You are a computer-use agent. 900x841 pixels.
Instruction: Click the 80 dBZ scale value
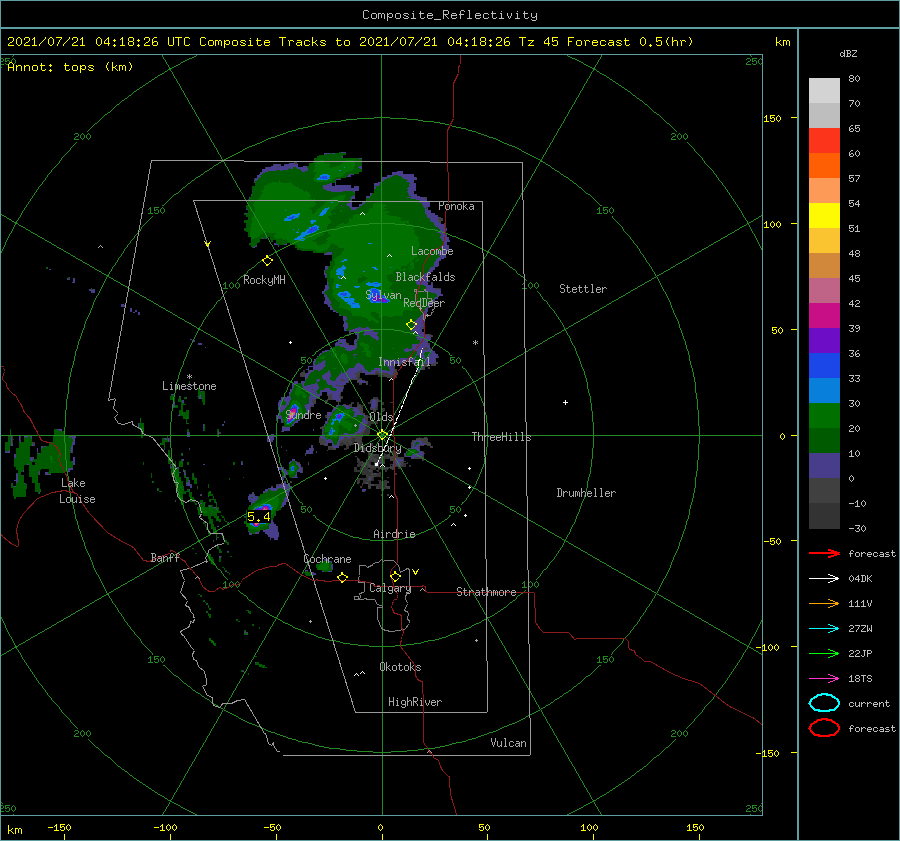coord(854,79)
